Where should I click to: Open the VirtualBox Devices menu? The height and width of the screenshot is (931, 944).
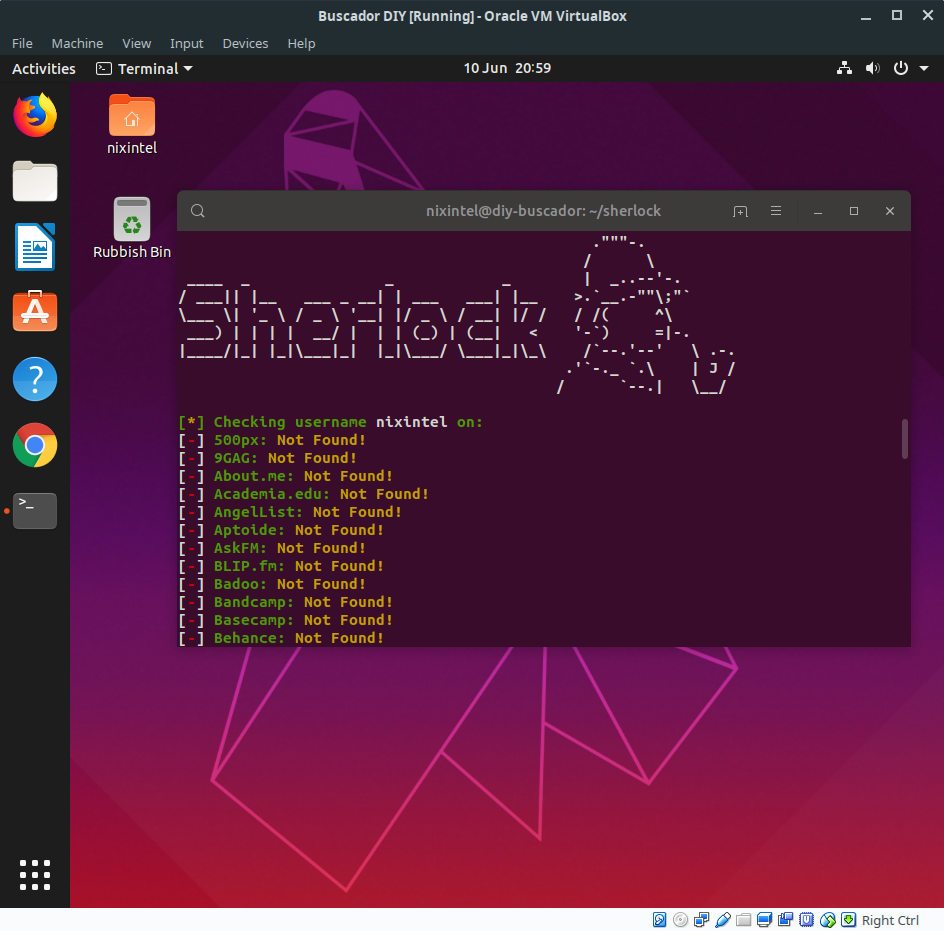pos(245,43)
